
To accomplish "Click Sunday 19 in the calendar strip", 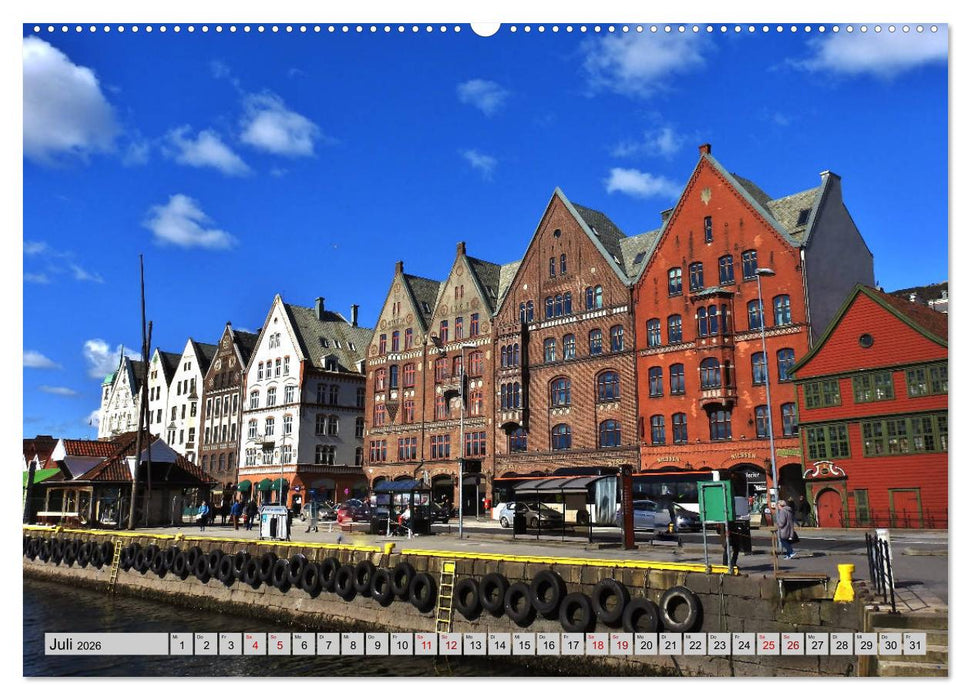I will [x=621, y=644].
